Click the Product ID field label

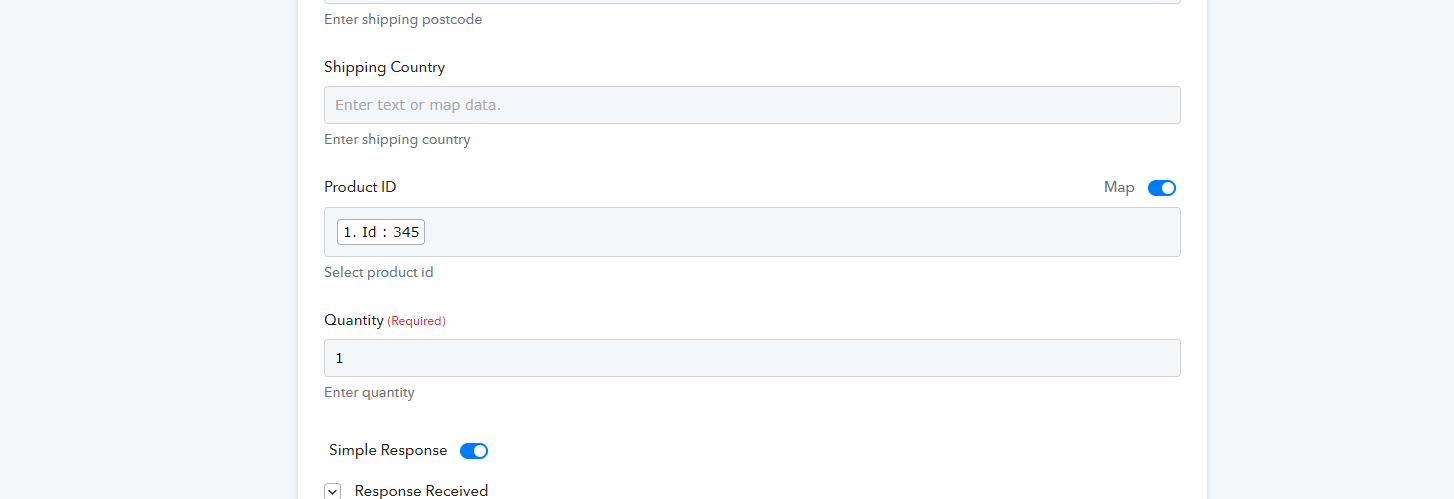point(360,187)
